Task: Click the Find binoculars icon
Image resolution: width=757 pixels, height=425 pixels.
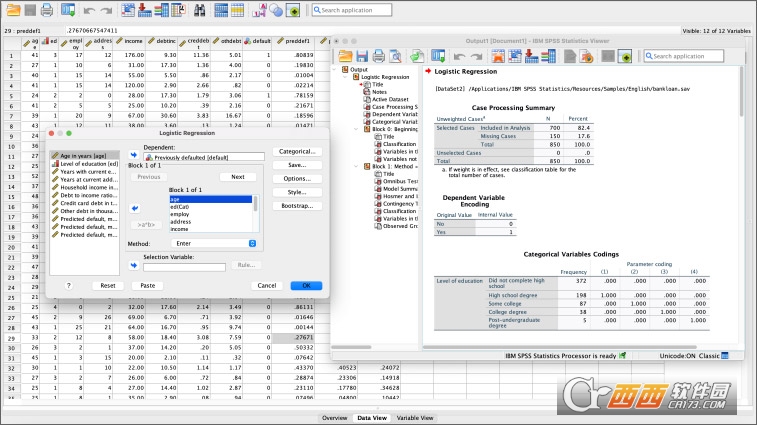Action: click(199, 9)
